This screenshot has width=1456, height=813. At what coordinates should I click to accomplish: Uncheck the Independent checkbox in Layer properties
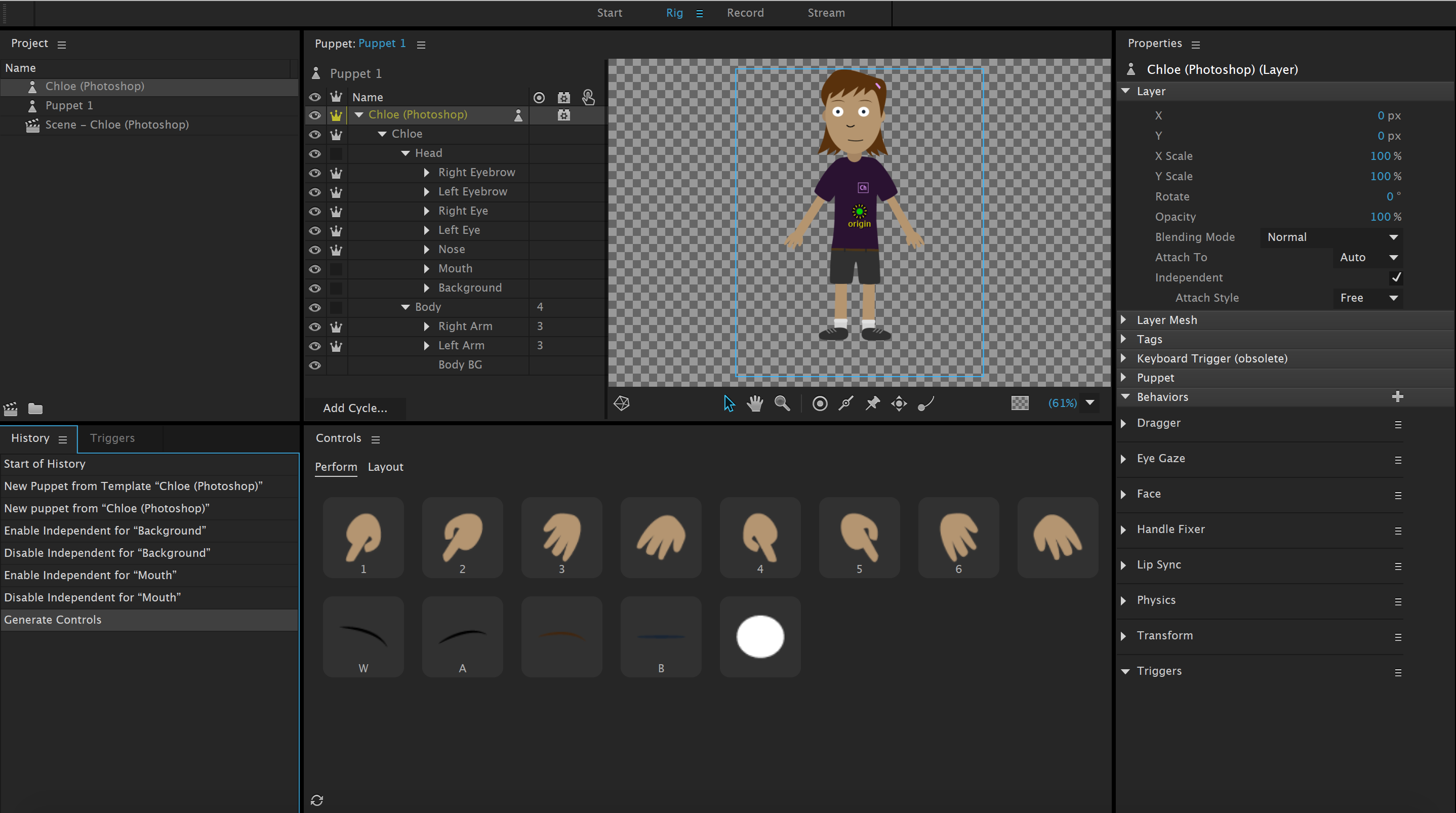coord(1397,277)
